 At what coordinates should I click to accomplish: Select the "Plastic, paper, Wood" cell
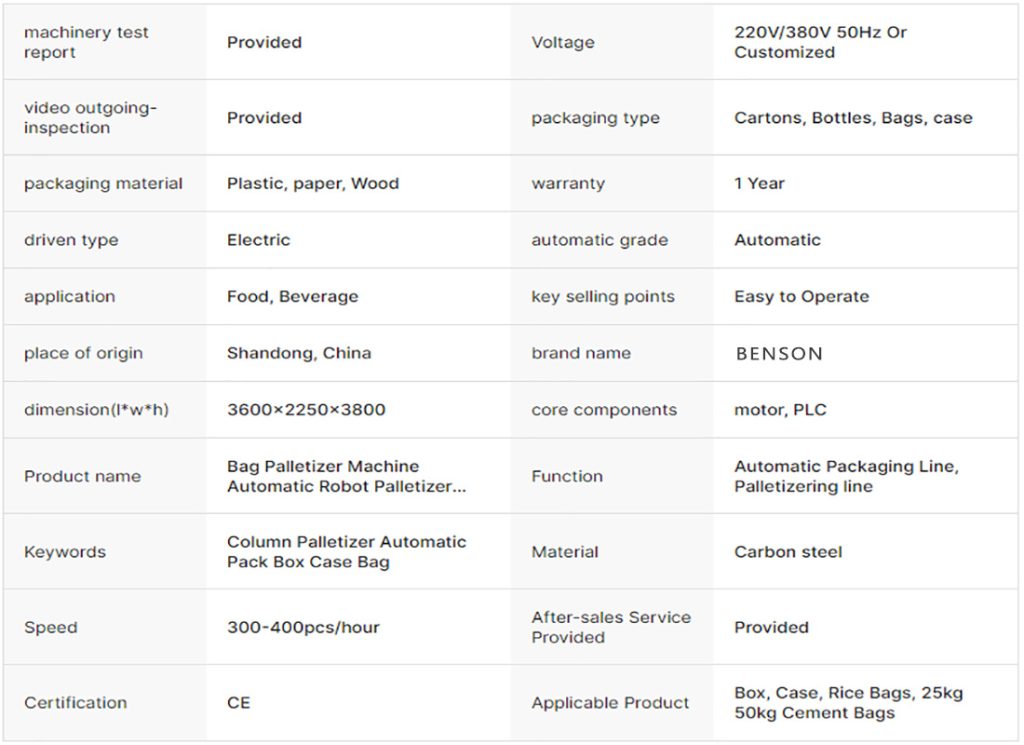[313, 183]
